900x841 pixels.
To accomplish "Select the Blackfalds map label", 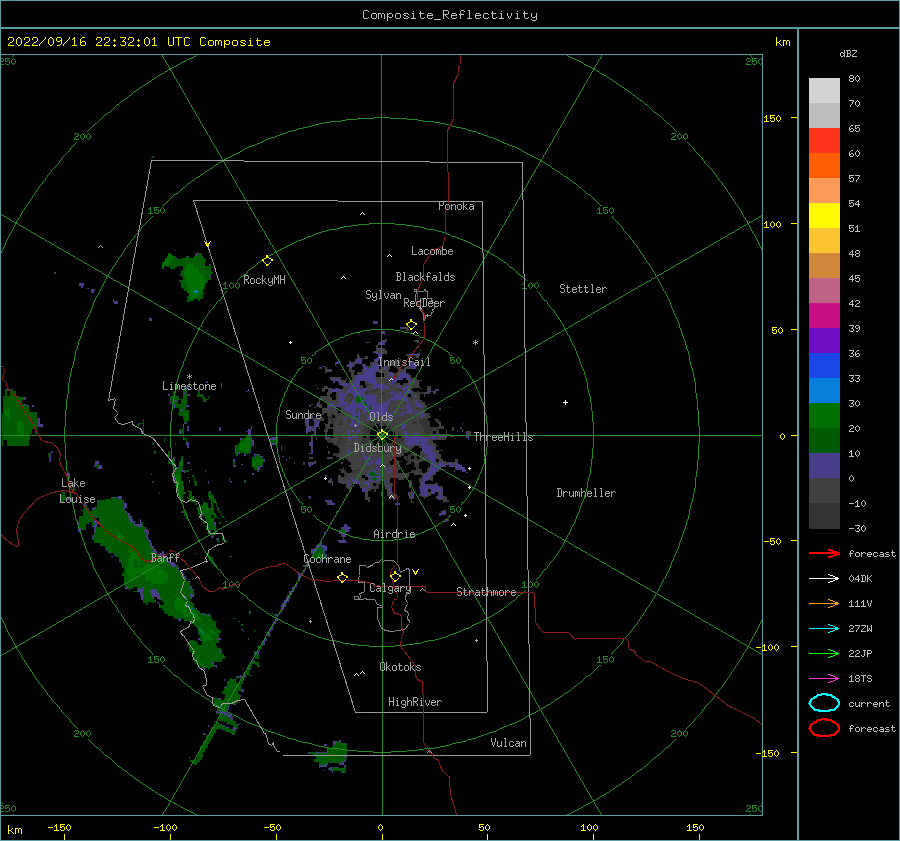I will click(x=425, y=277).
